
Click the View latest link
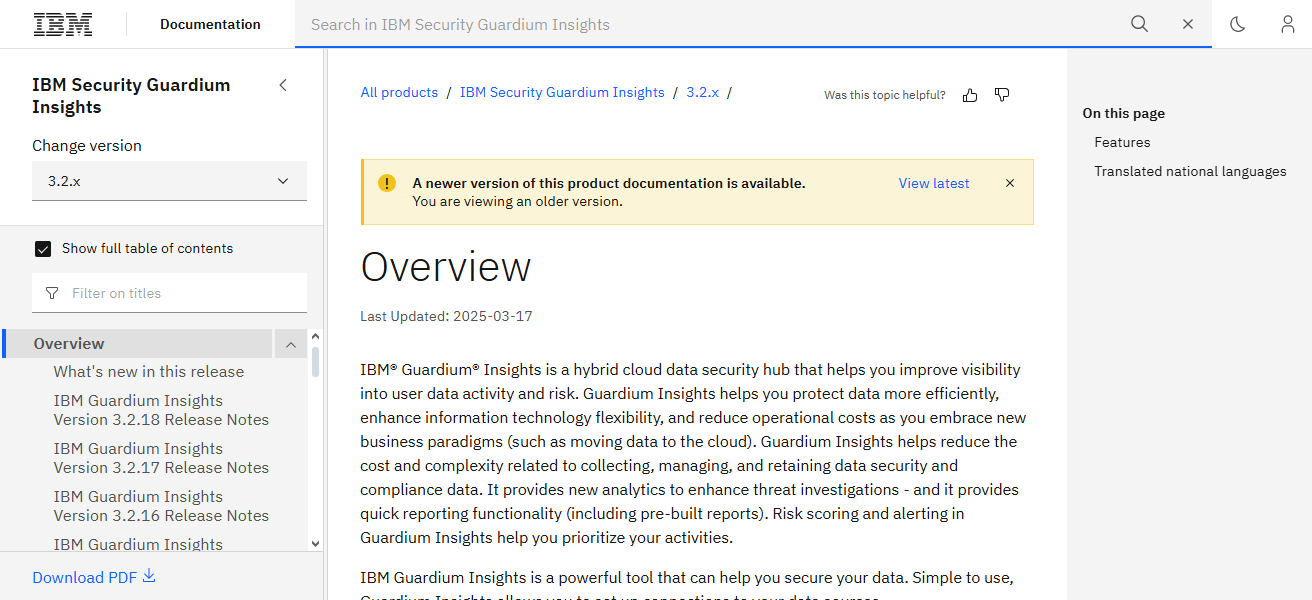pos(933,183)
